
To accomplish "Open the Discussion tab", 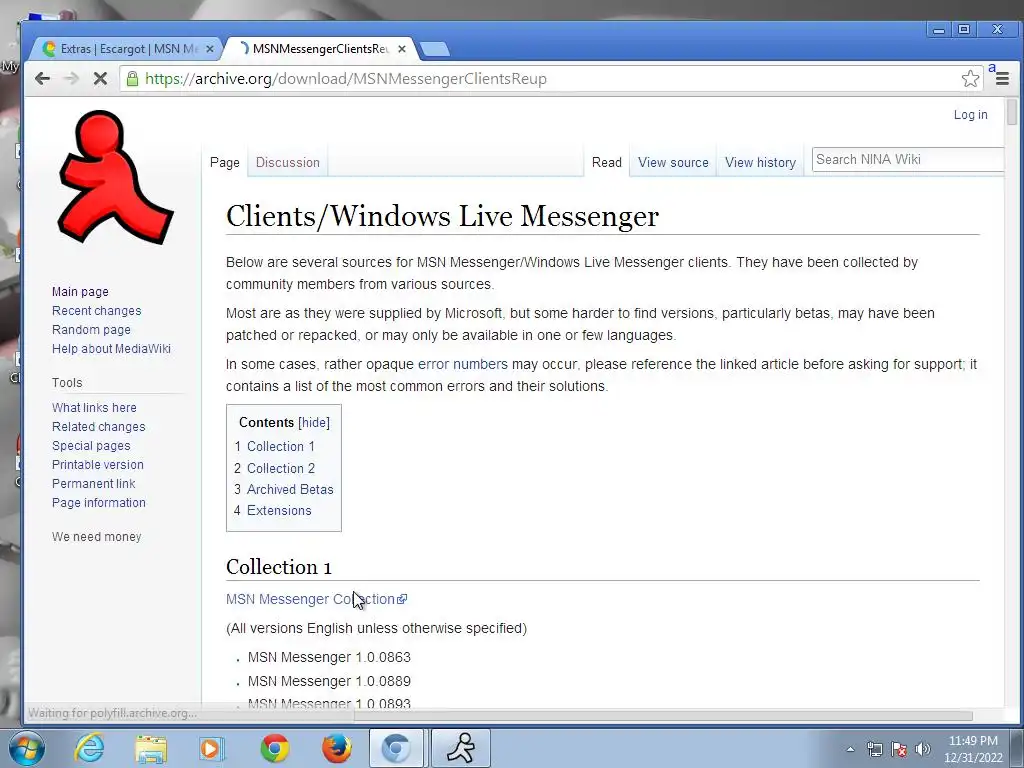I will click(287, 162).
